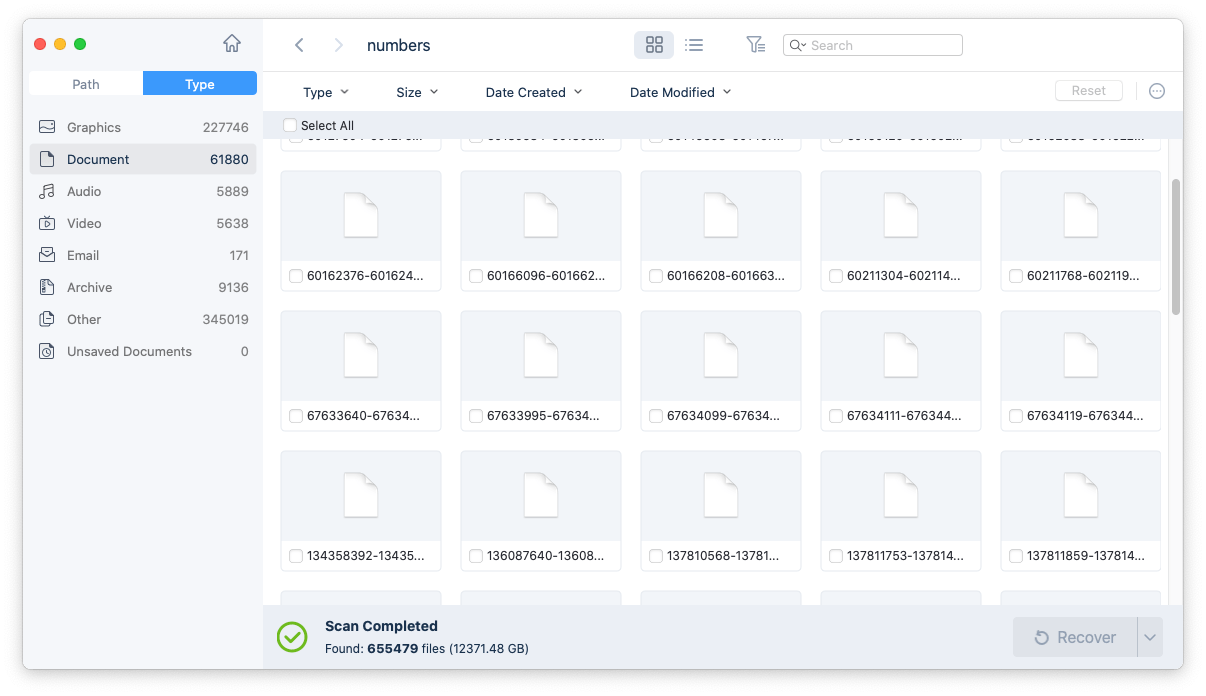Open file thumbnail 60211304-602114...
Viewport: 1206px width, 696px height.
click(x=901, y=216)
